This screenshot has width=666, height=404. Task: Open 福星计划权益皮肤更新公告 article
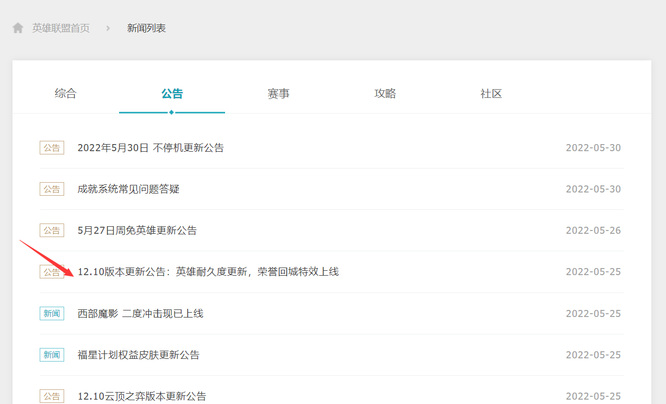coord(138,355)
